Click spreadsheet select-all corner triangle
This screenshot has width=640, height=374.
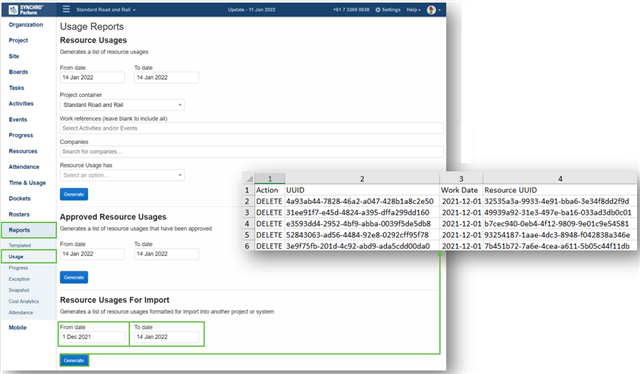[249, 179]
